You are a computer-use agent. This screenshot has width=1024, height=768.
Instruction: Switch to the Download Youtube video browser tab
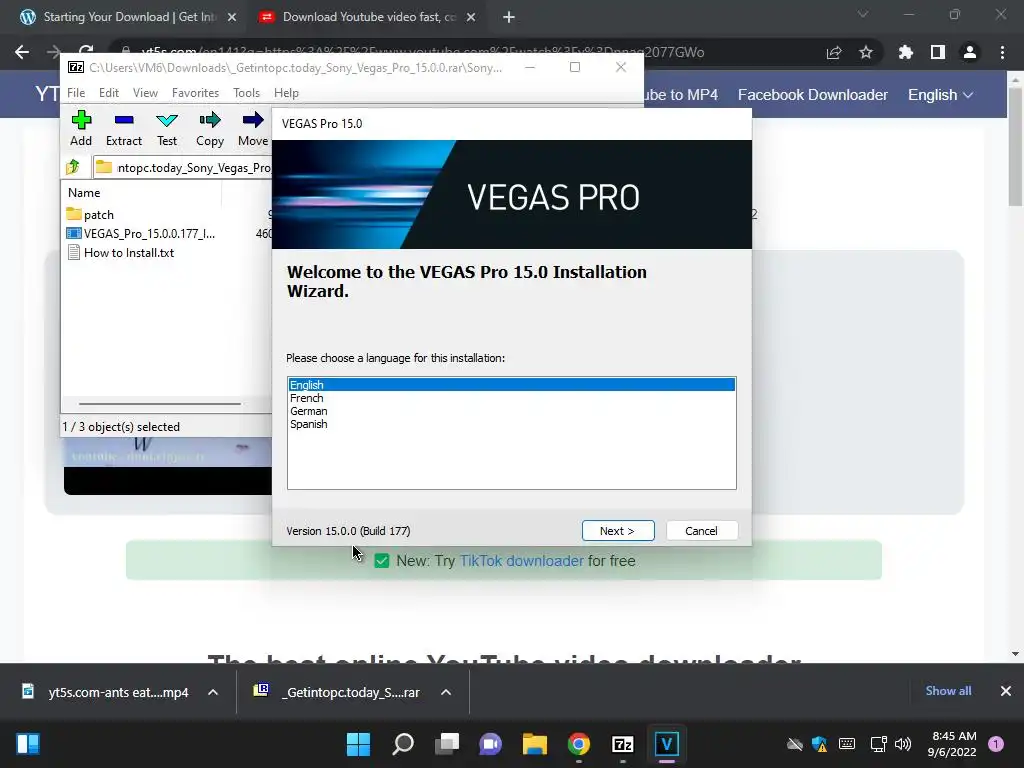pyautogui.click(x=368, y=17)
